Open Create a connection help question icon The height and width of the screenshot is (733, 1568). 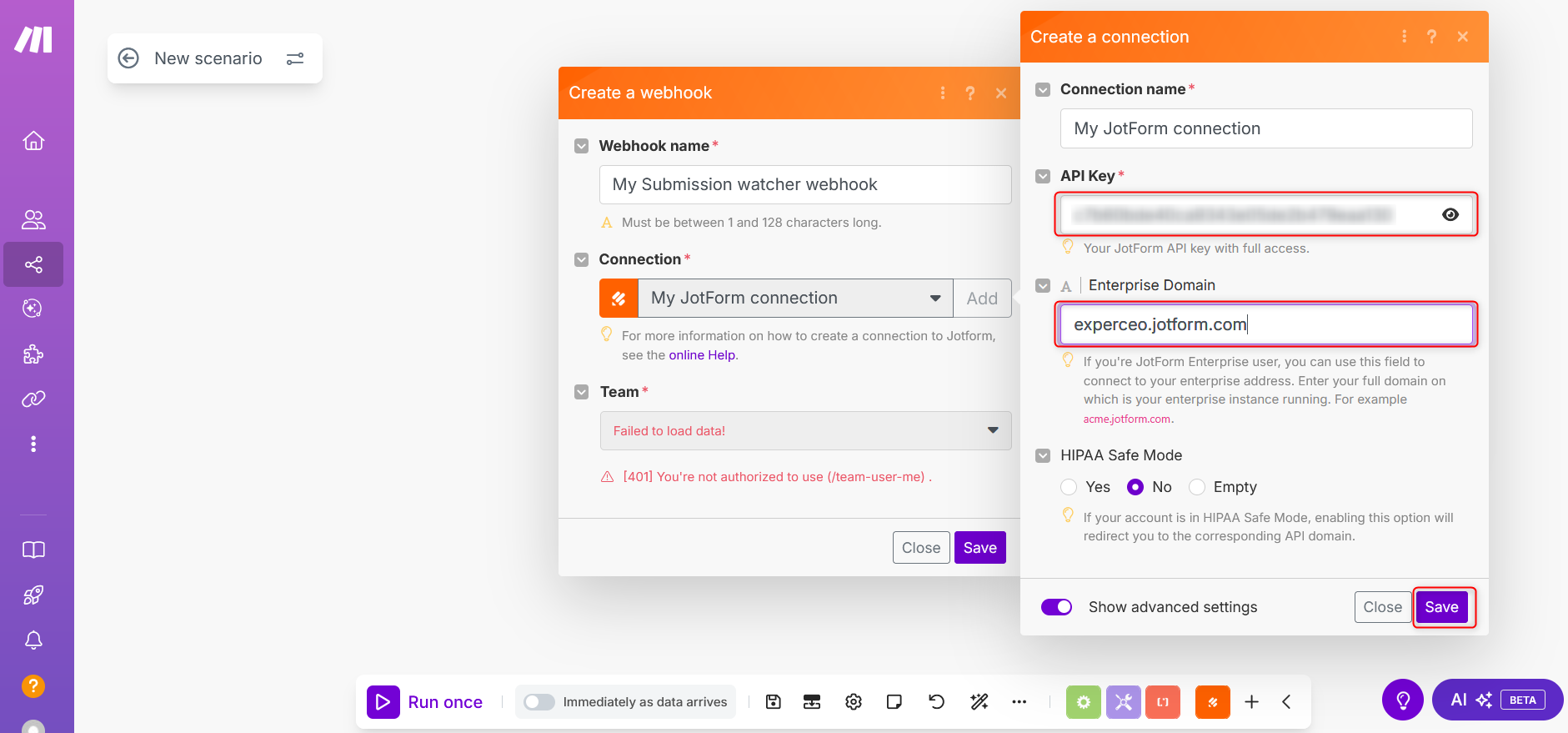1432,37
